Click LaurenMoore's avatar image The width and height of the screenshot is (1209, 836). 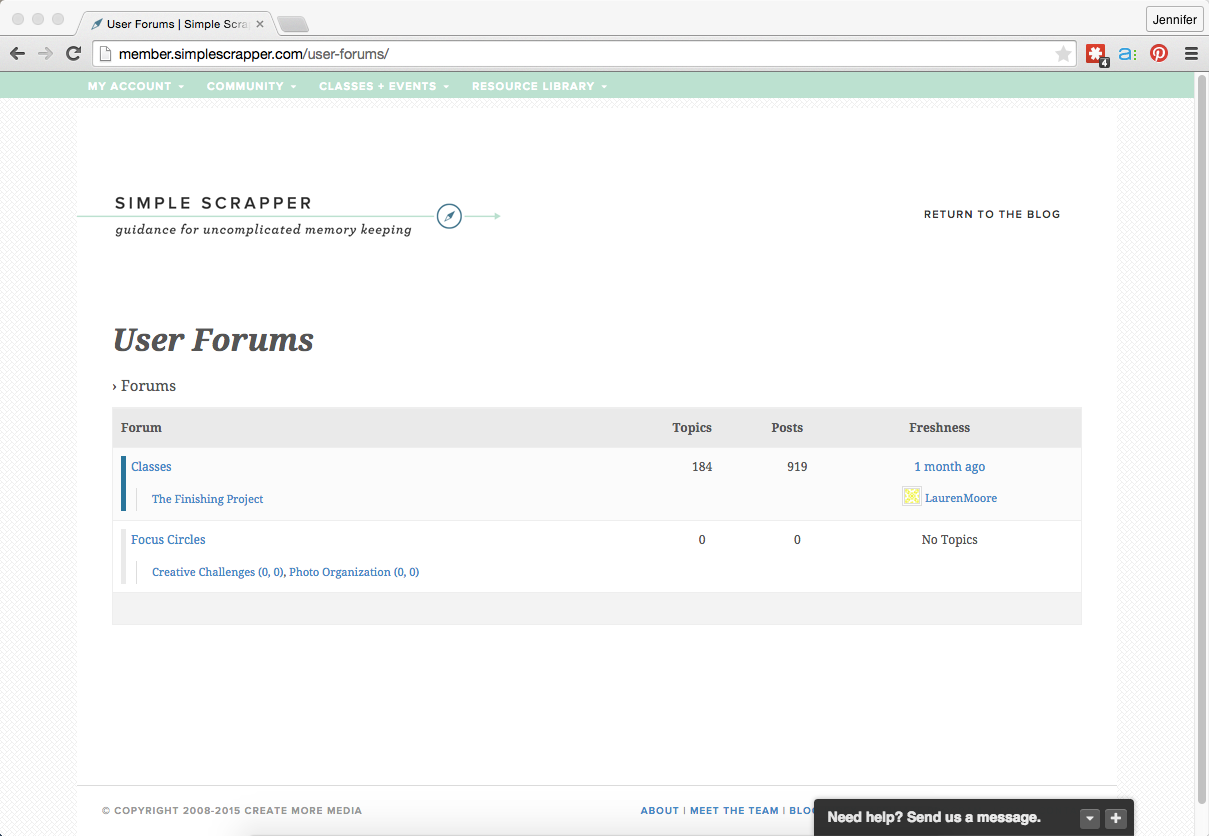[x=911, y=497]
